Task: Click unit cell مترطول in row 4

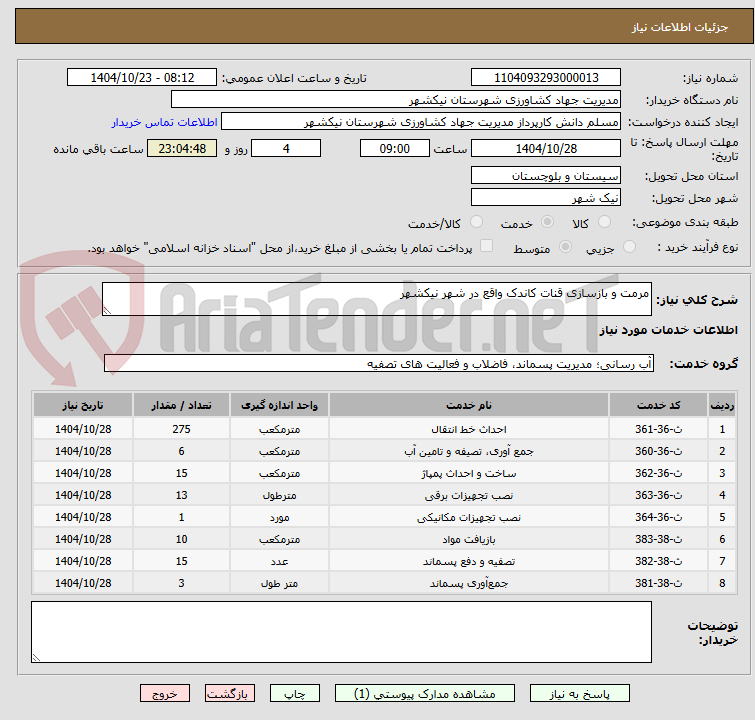Action: [x=279, y=495]
